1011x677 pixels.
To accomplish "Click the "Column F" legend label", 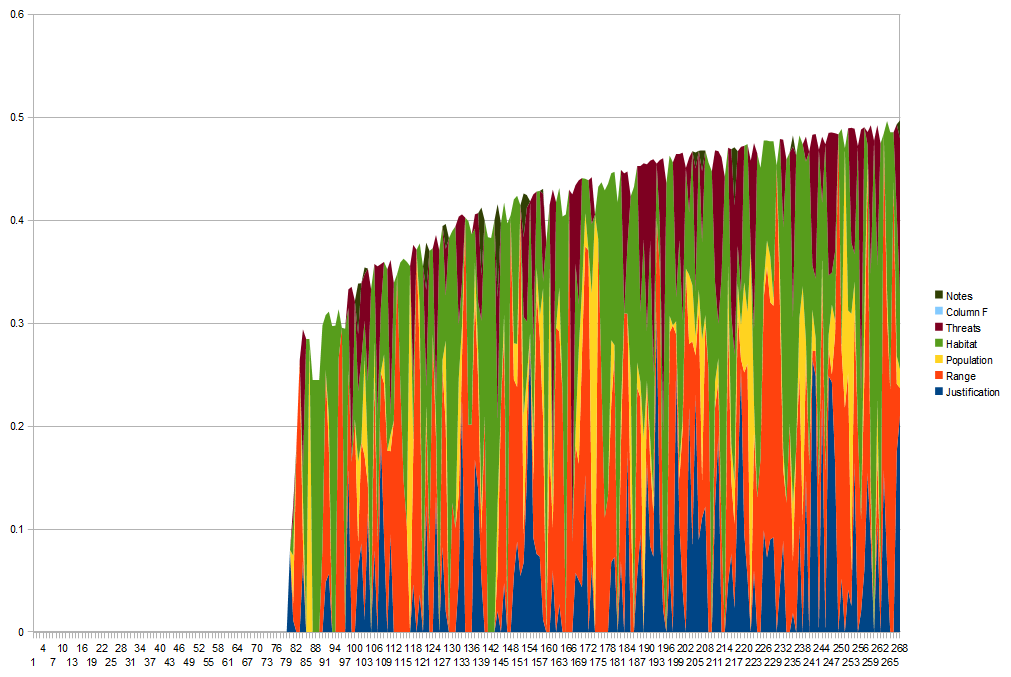I will point(967,312).
